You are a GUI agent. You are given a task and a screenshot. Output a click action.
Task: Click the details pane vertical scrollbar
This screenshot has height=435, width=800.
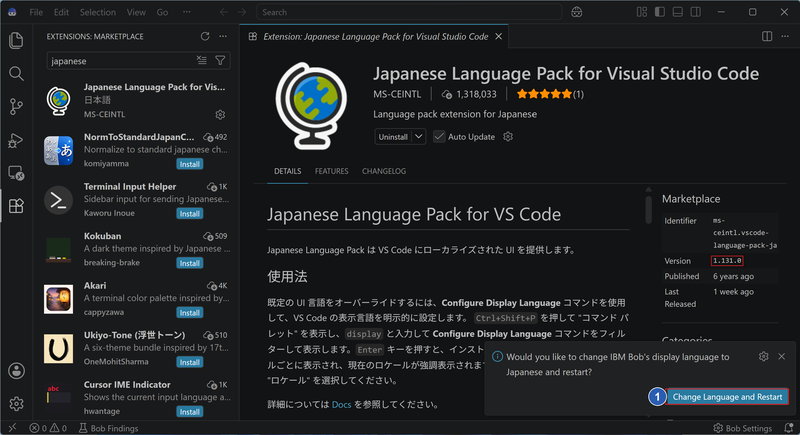pyautogui.click(x=648, y=208)
